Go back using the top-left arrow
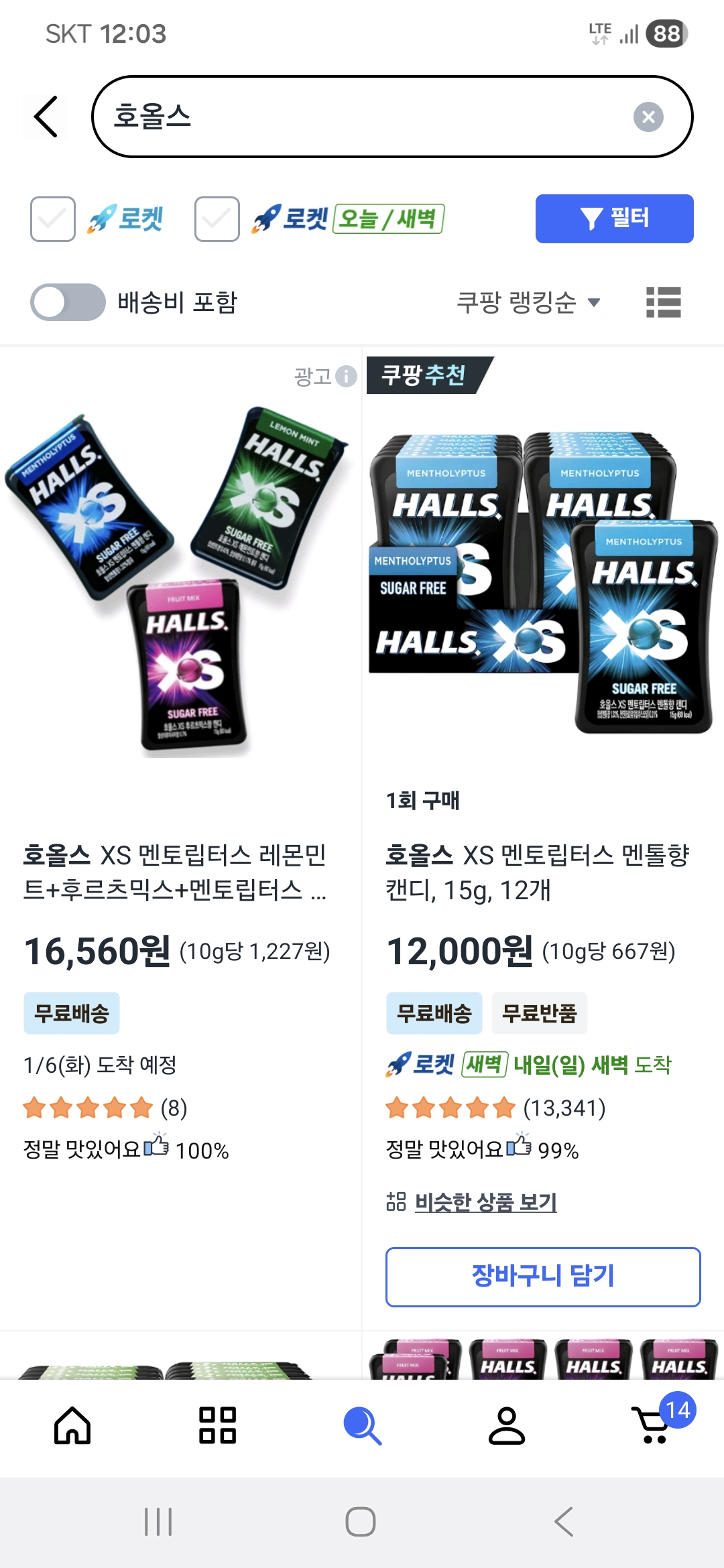The image size is (724, 1568). pos(46,117)
